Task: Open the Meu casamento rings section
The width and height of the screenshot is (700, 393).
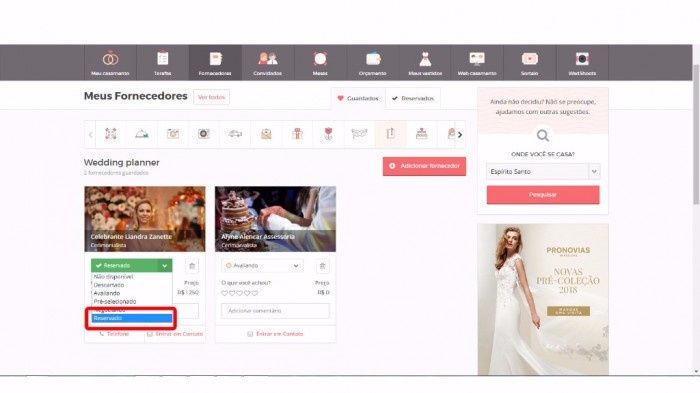Action: (x=110, y=63)
